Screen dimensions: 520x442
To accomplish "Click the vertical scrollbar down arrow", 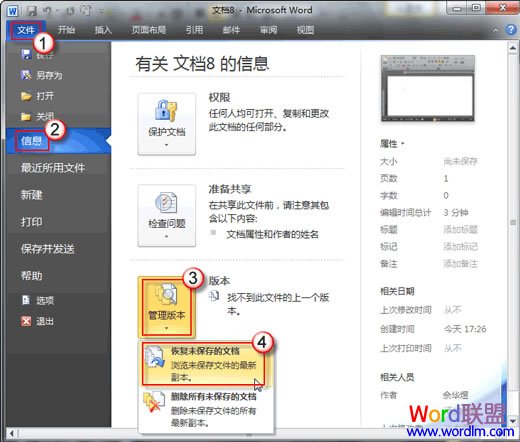I will click(513, 421).
